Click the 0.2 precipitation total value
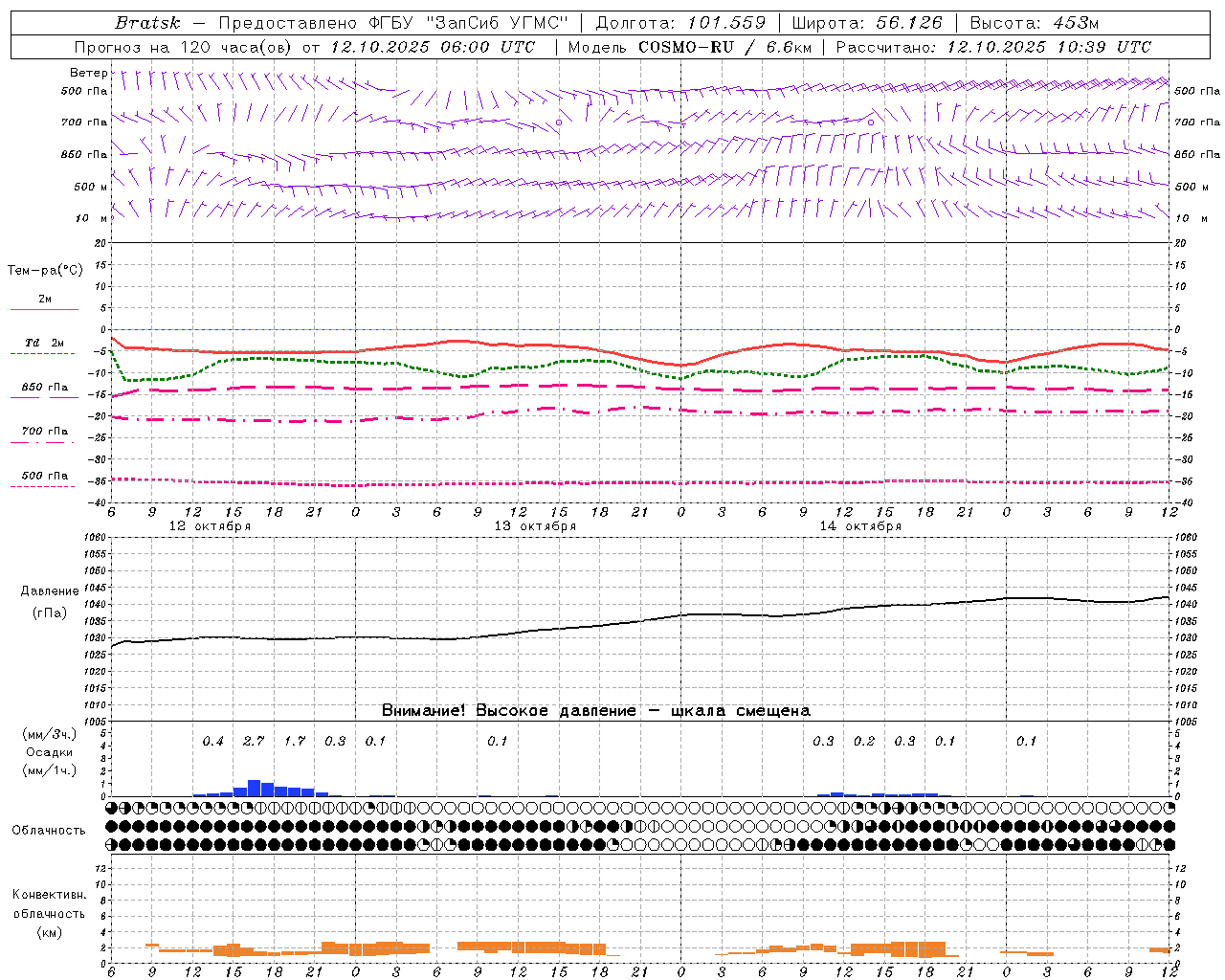 tap(864, 742)
